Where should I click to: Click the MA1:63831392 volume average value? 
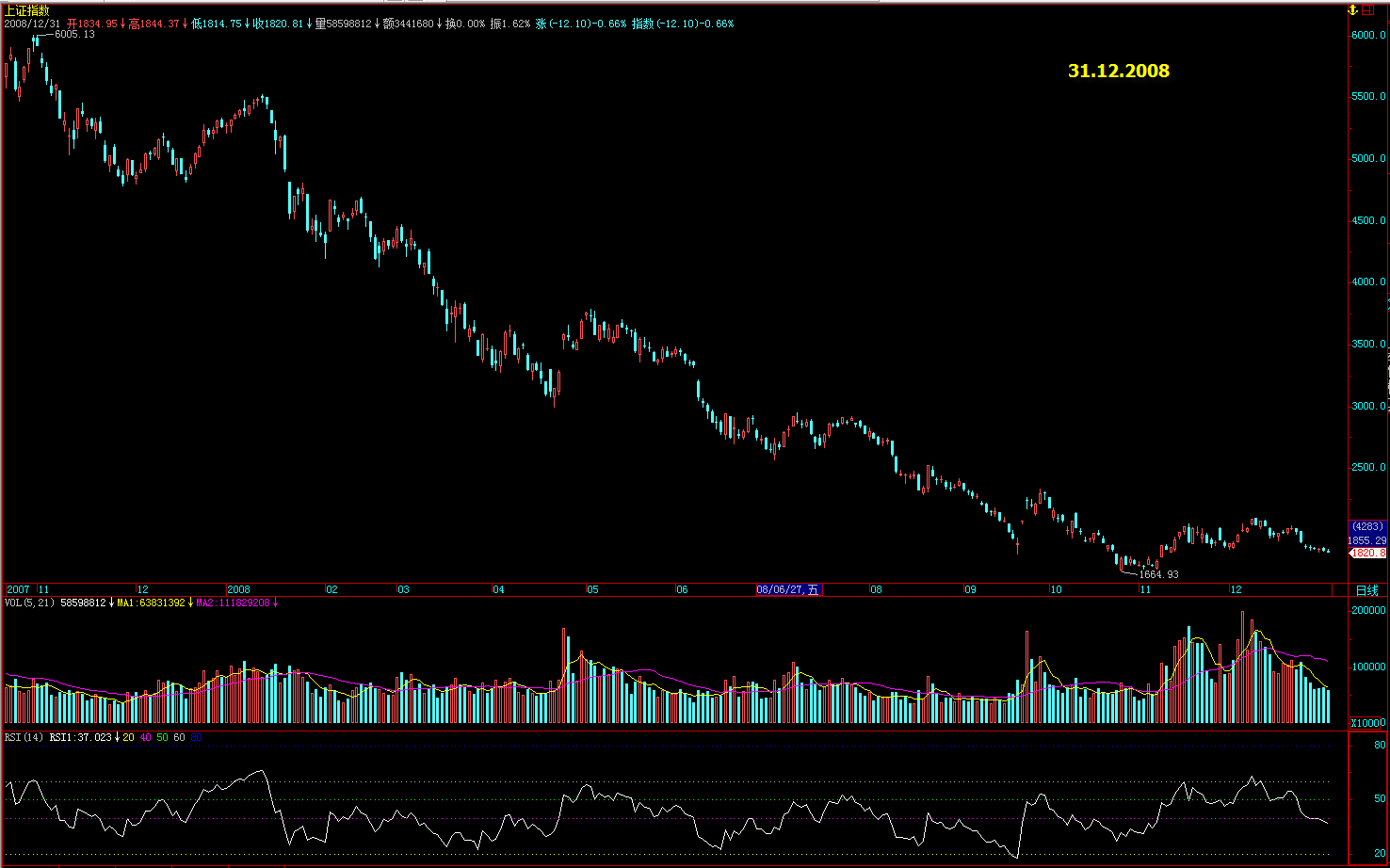(x=151, y=603)
